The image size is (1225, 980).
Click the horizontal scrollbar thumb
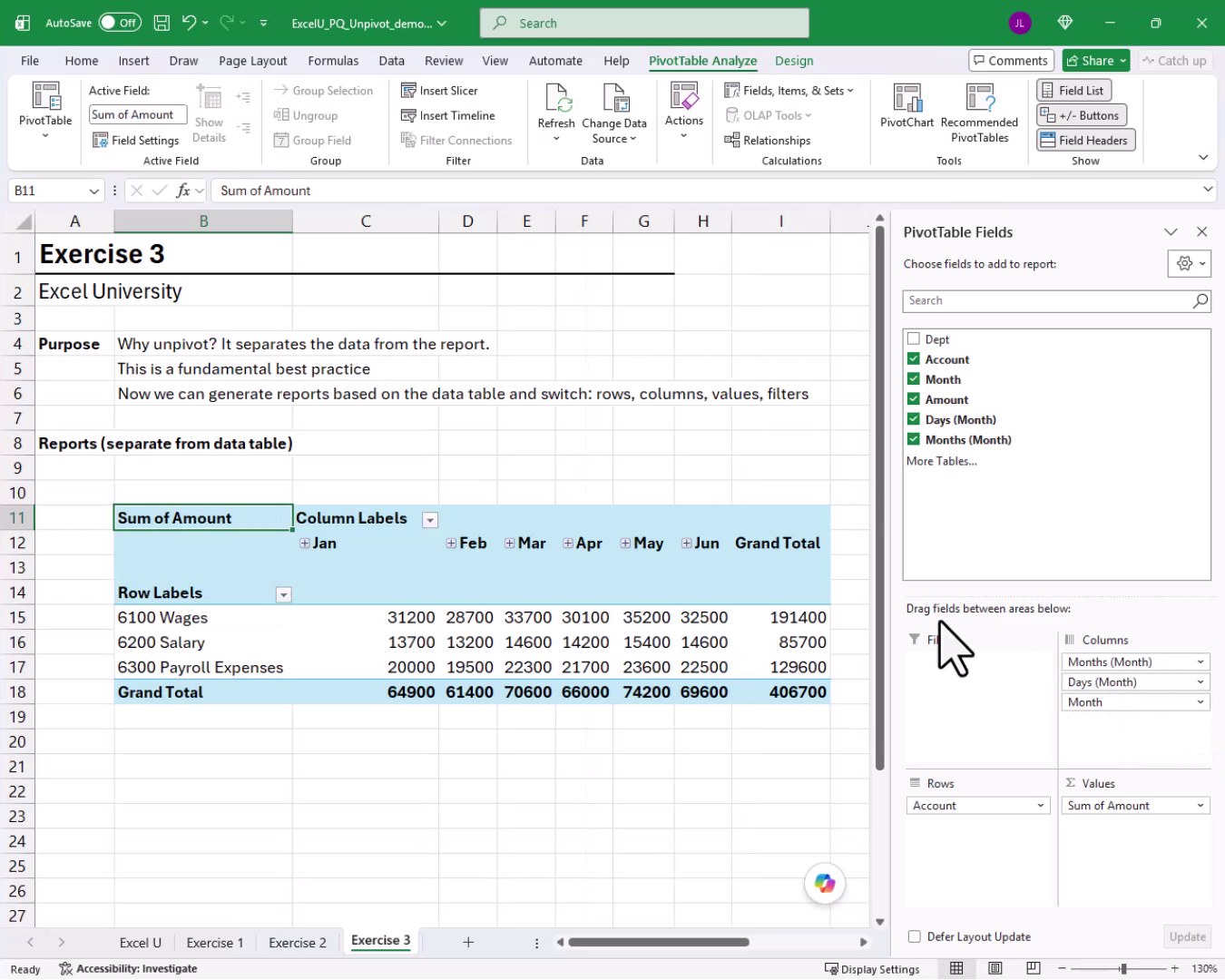(659, 942)
